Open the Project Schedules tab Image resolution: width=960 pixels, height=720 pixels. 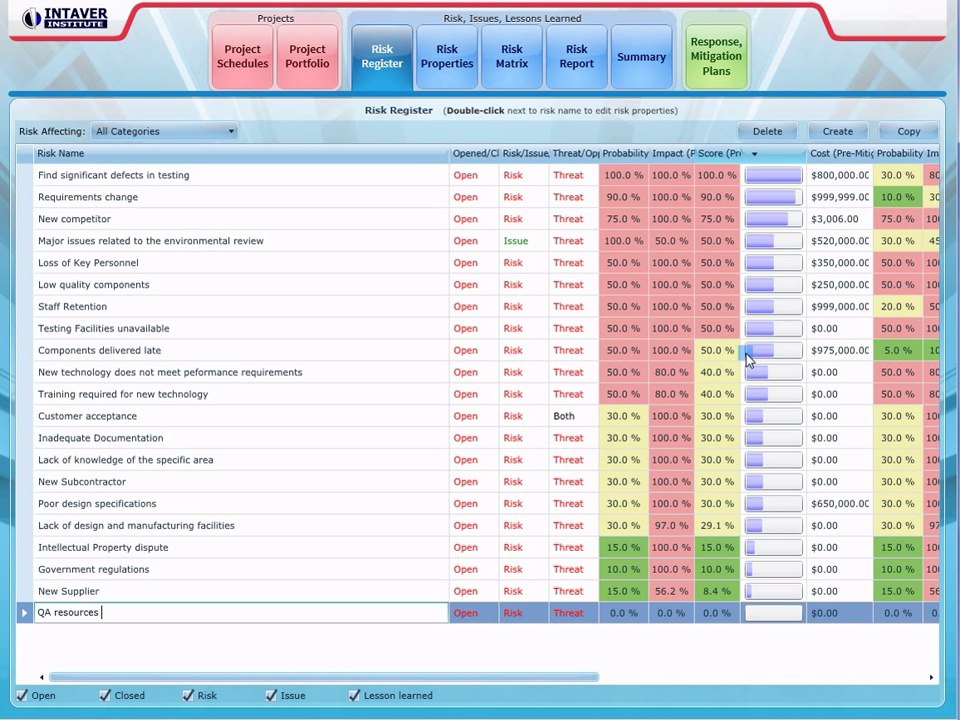(242, 56)
